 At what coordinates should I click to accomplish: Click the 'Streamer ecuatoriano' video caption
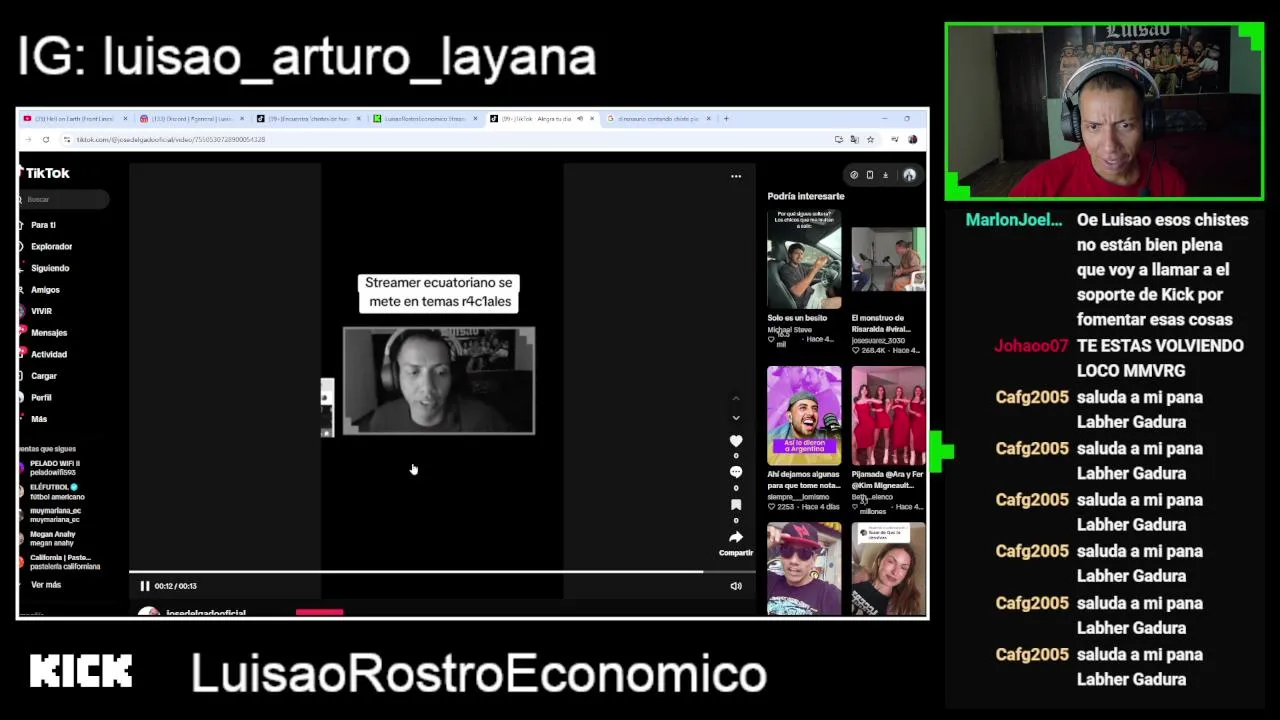tap(438, 292)
